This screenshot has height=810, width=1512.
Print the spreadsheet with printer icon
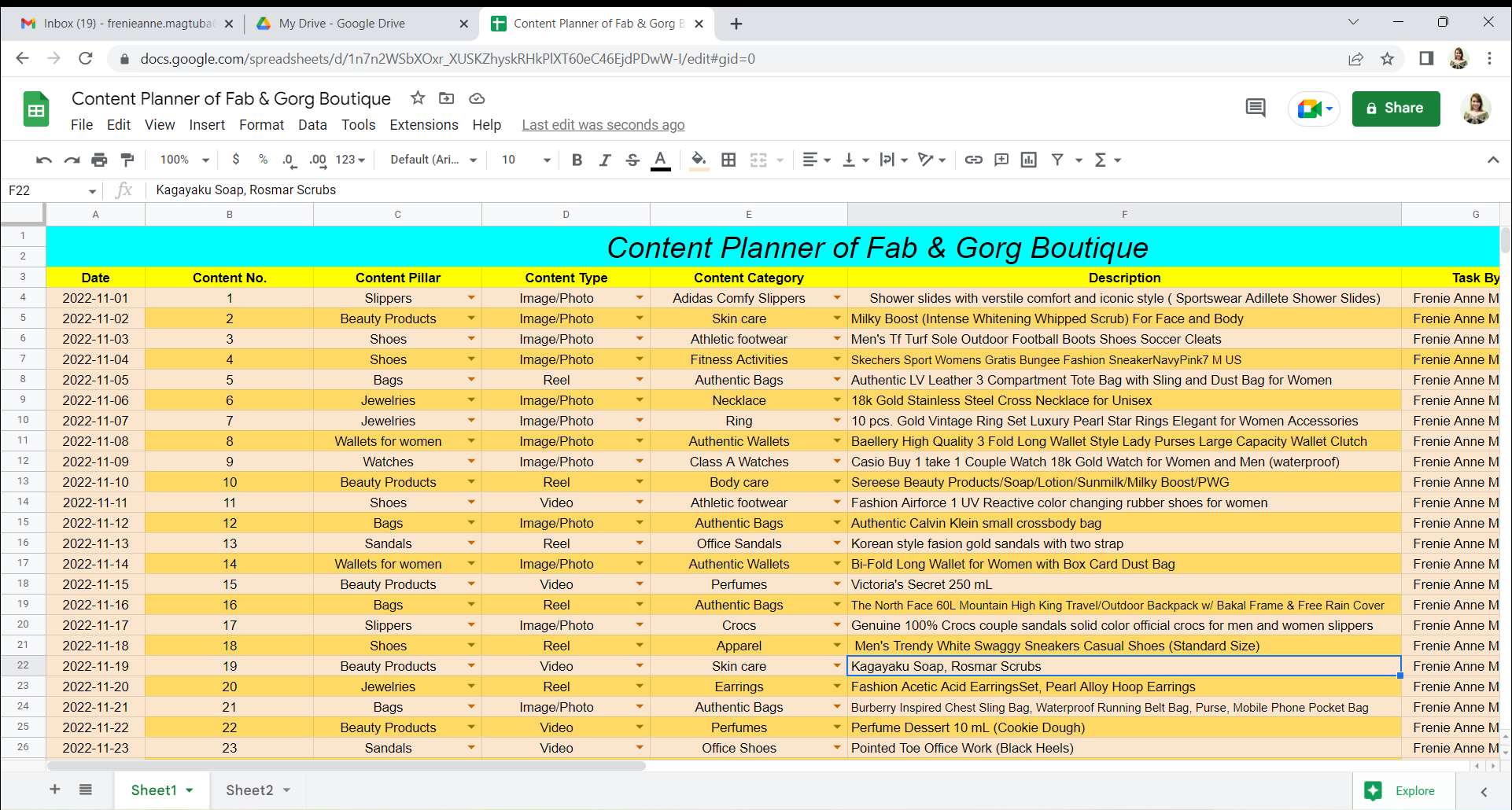point(99,160)
